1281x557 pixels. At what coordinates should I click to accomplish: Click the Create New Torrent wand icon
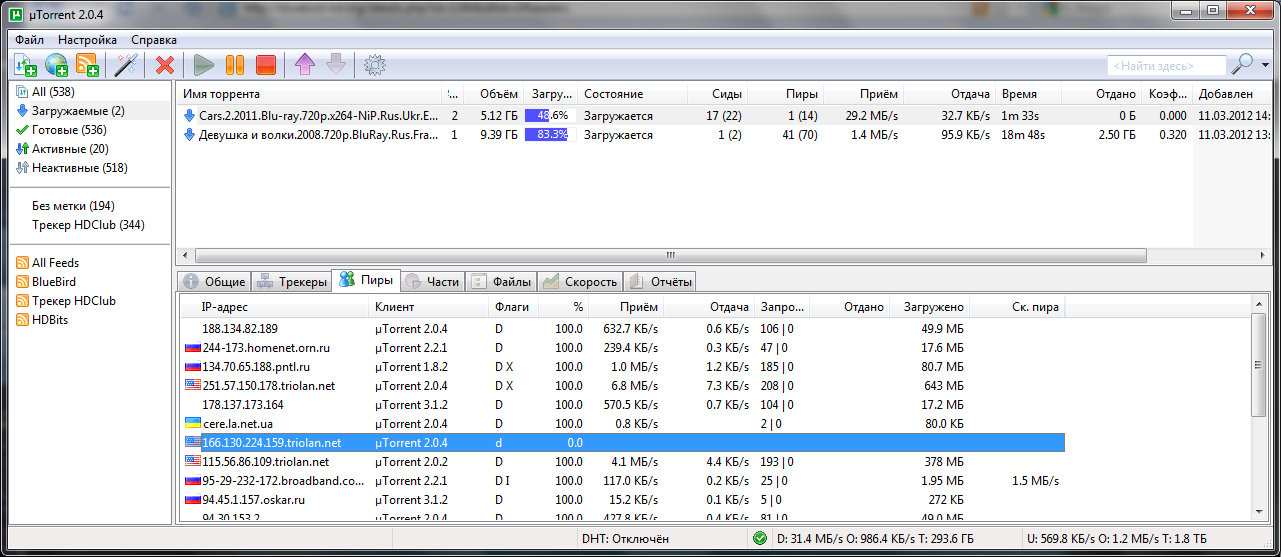pos(126,65)
